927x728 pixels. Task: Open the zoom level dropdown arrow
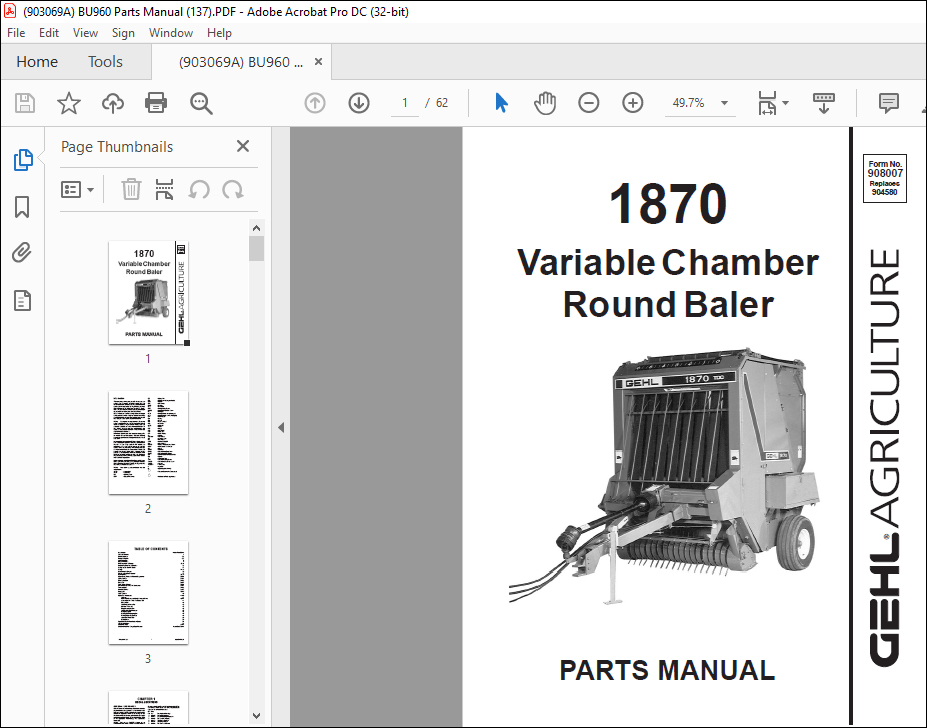pos(724,103)
